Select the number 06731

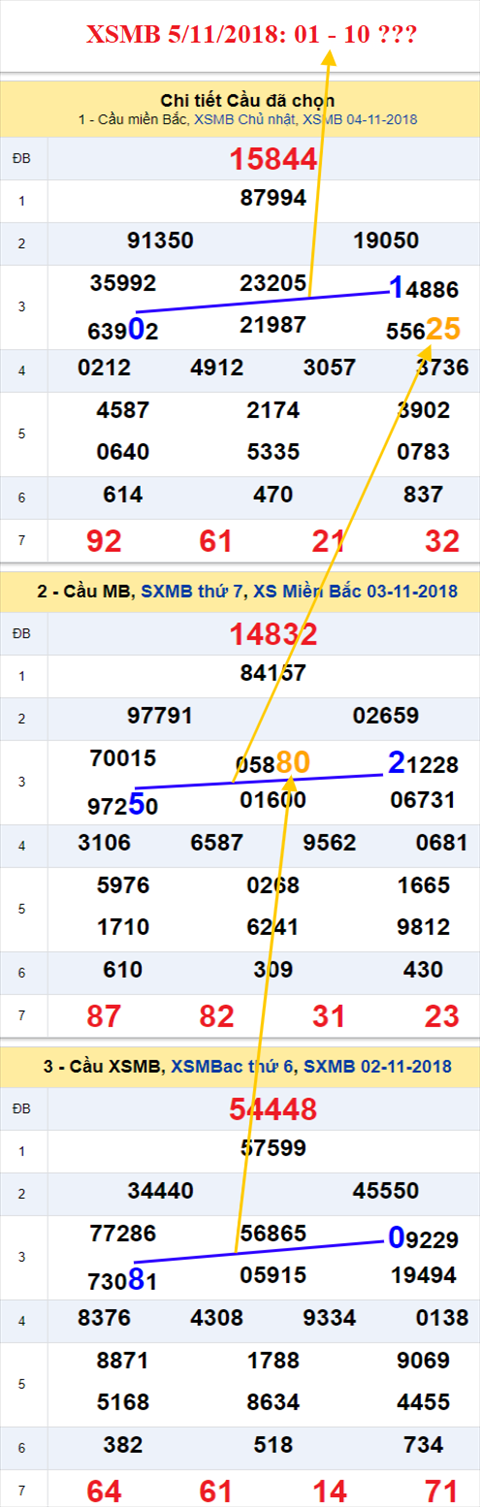pyautogui.click(x=423, y=799)
